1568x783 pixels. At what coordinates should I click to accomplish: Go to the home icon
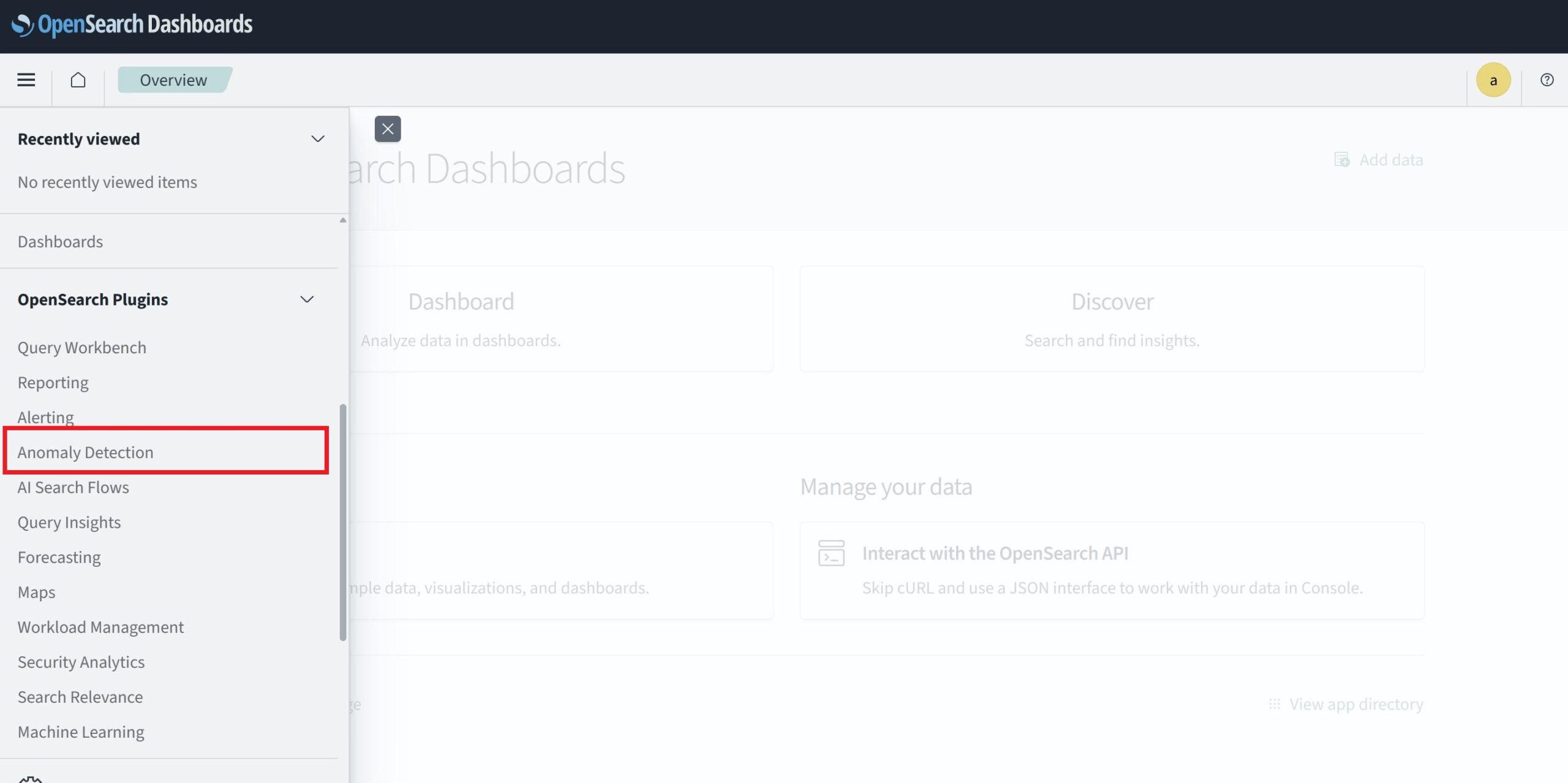point(78,80)
